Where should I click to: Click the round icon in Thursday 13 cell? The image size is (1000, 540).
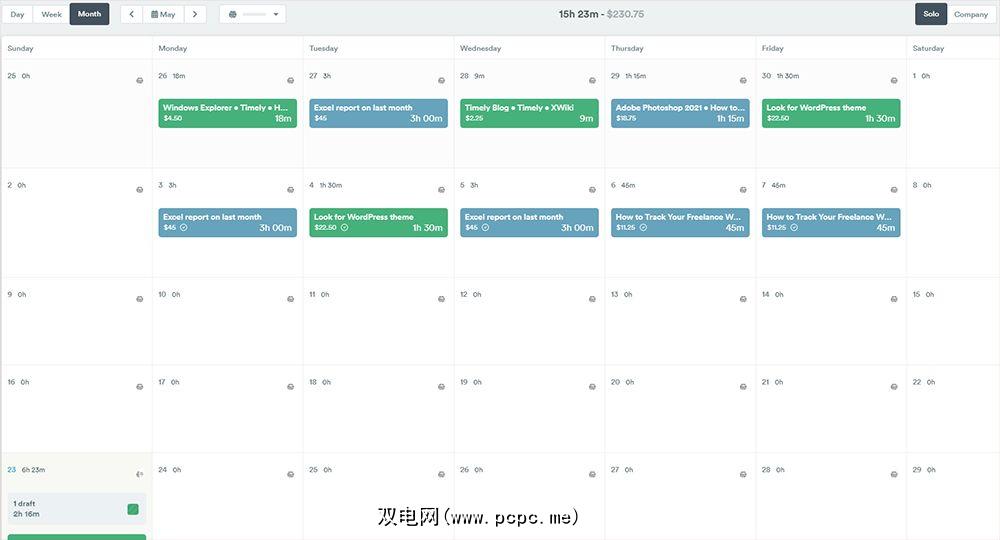(744, 299)
